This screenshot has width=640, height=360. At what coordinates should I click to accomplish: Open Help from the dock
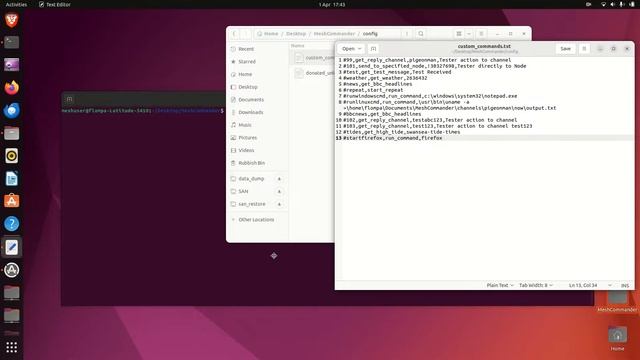[x=11, y=224]
